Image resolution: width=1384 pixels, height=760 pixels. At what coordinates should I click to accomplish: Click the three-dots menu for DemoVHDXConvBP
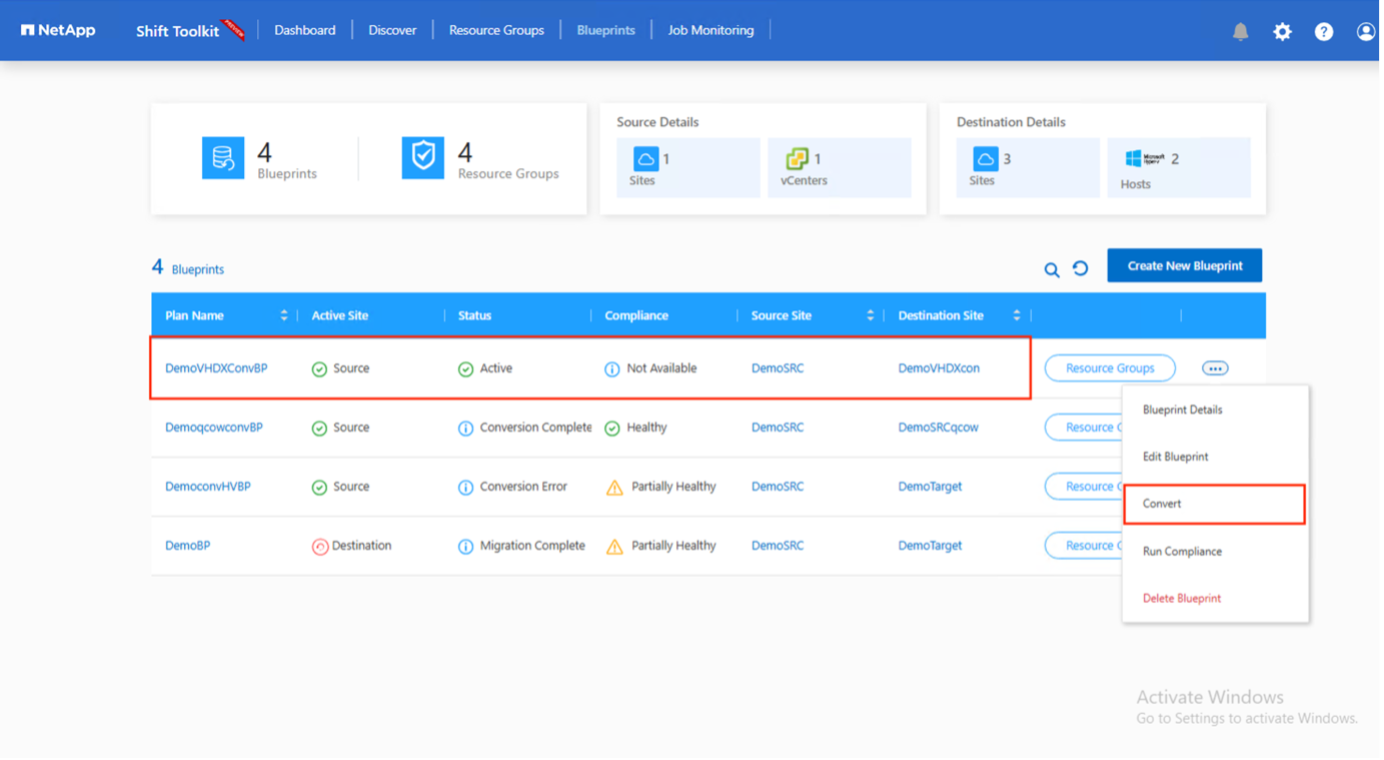point(1215,368)
